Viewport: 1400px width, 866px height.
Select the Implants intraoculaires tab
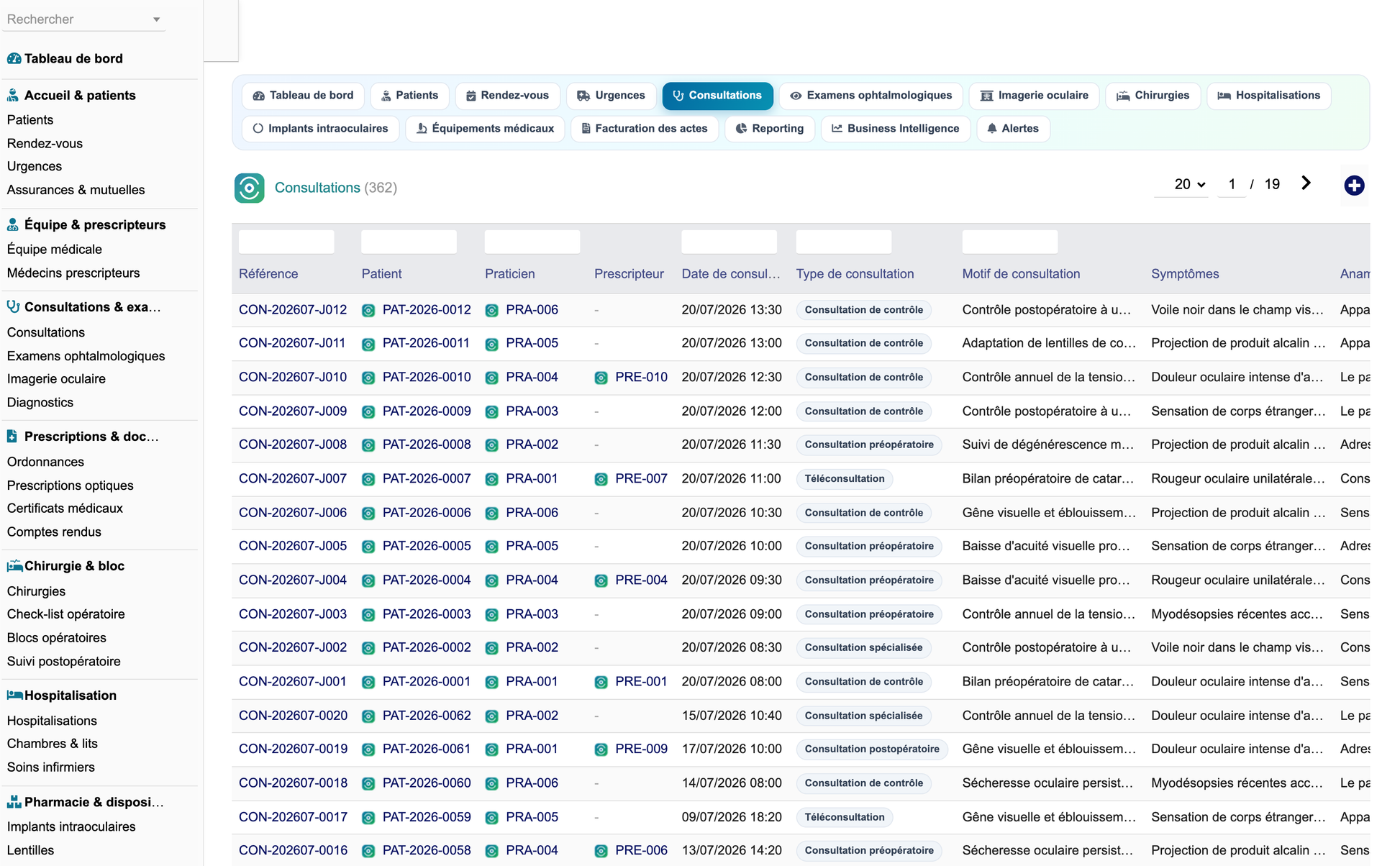[320, 129]
